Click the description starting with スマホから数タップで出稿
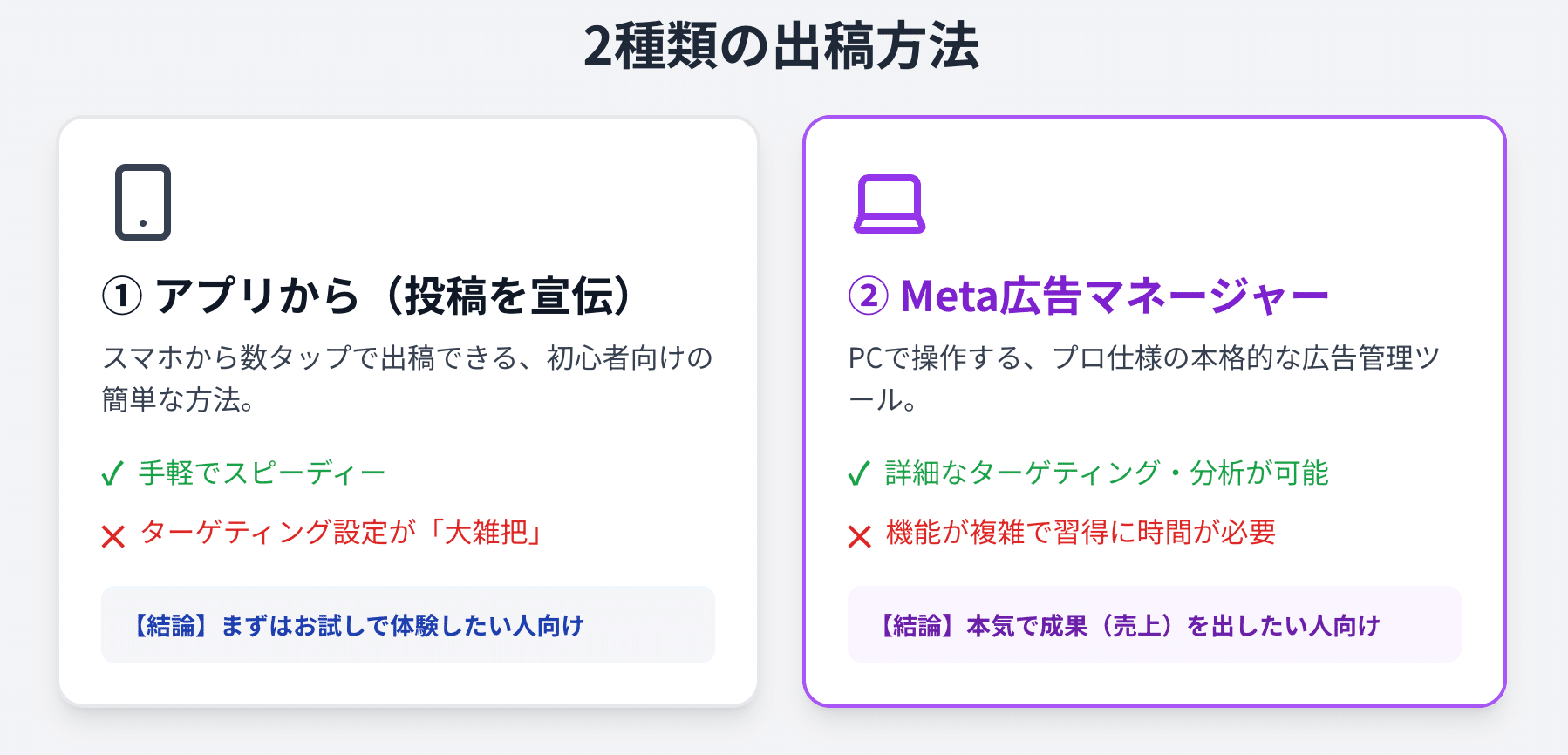Image resolution: width=1568 pixels, height=755 pixels. [x=407, y=358]
